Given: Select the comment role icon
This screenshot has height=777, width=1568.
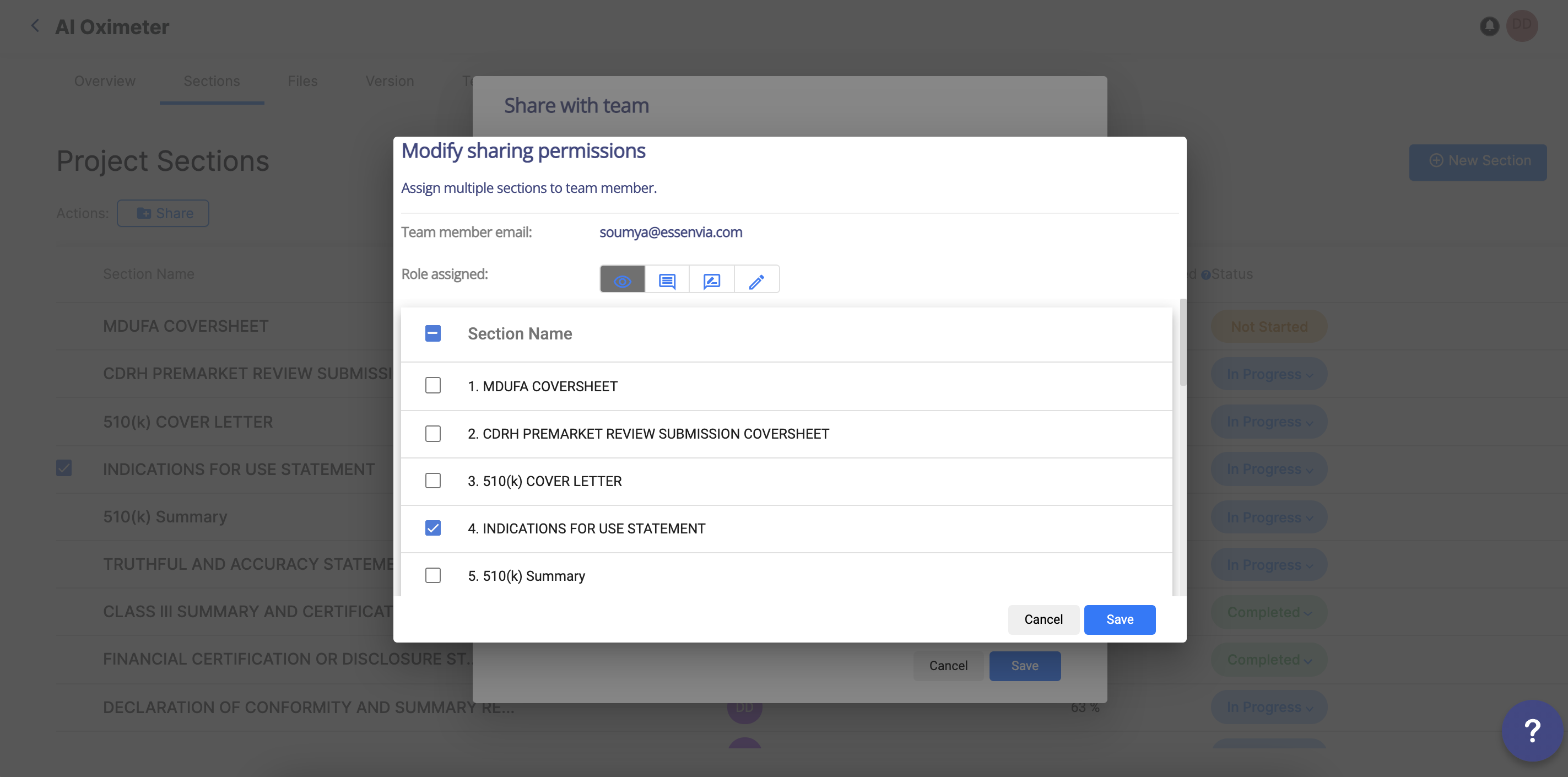Looking at the screenshot, I should tap(667, 280).
